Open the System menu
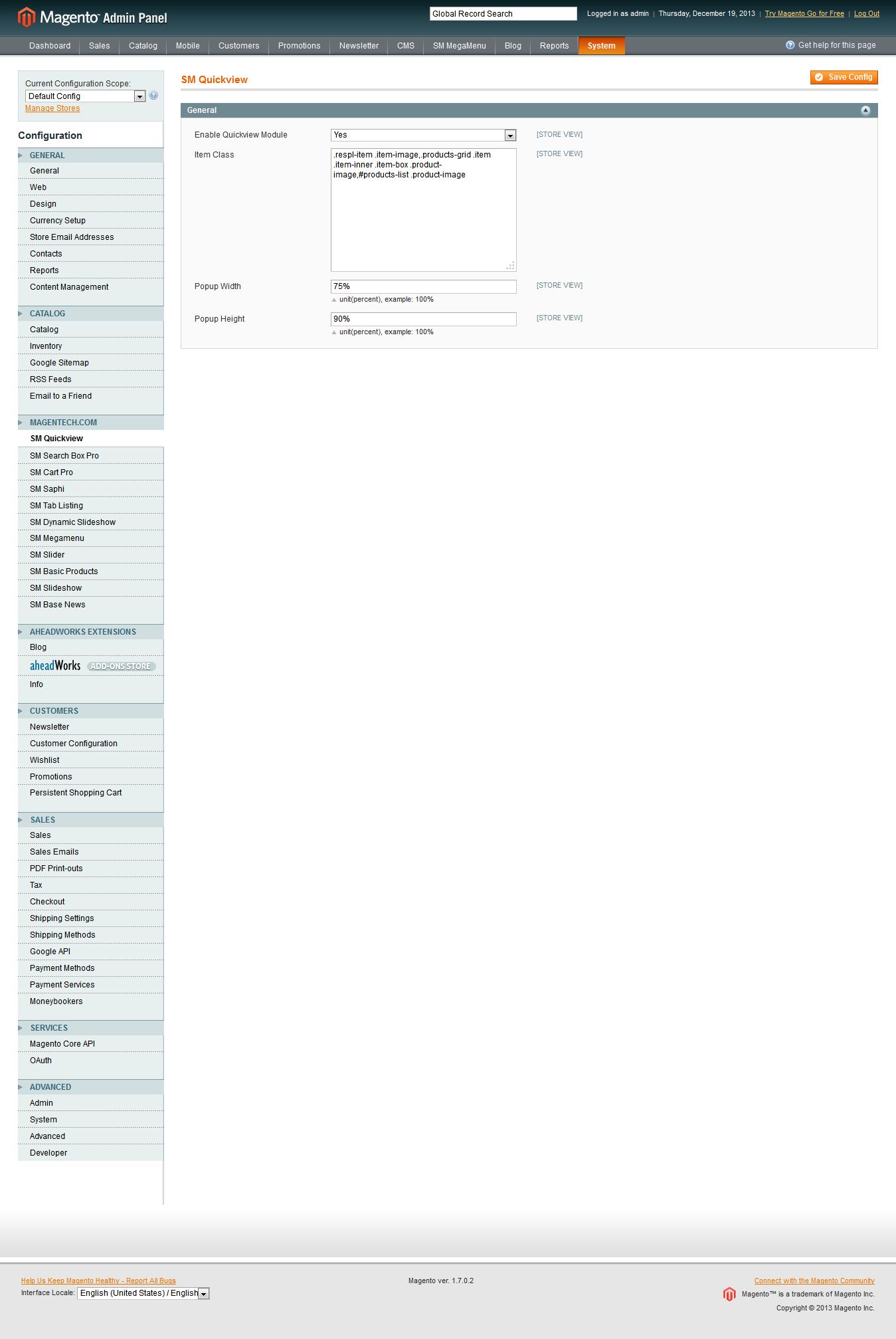Image resolution: width=896 pixels, height=1339 pixels. pyautogui.click(x=602, y=46)
